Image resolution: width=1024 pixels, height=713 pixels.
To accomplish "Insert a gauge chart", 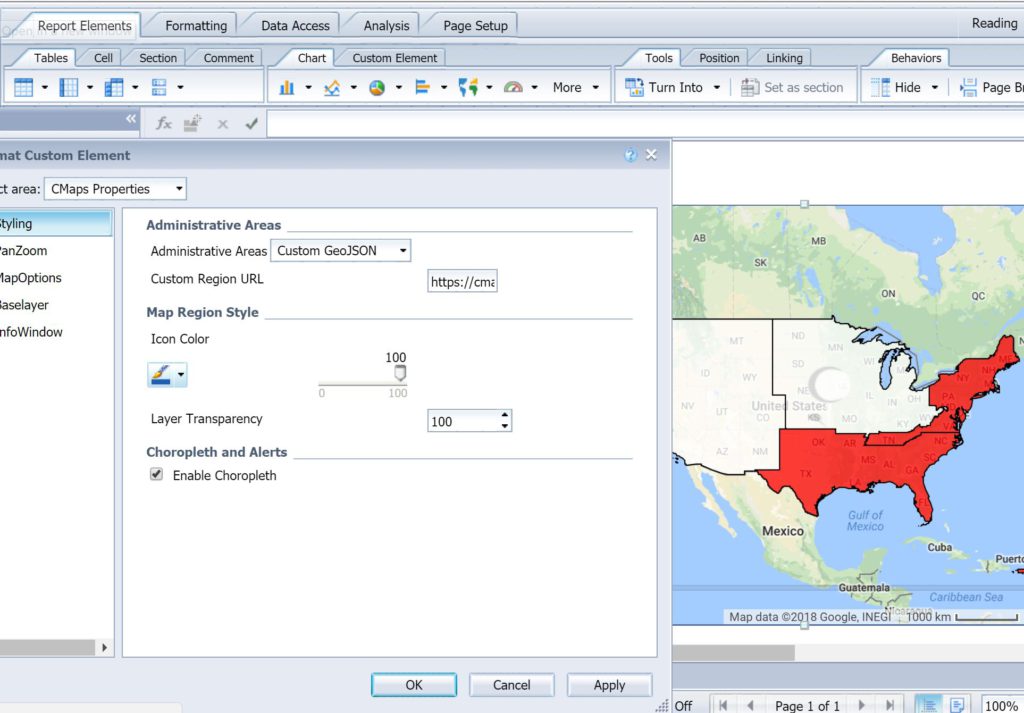I will [513, 87].
